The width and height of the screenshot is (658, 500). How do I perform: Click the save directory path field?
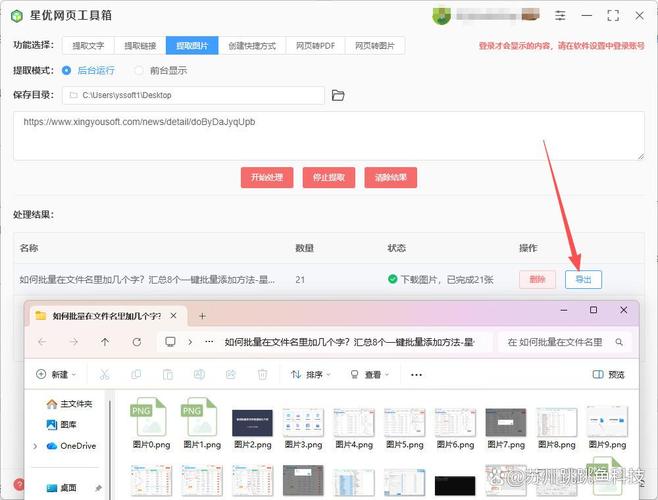(193, 95)
